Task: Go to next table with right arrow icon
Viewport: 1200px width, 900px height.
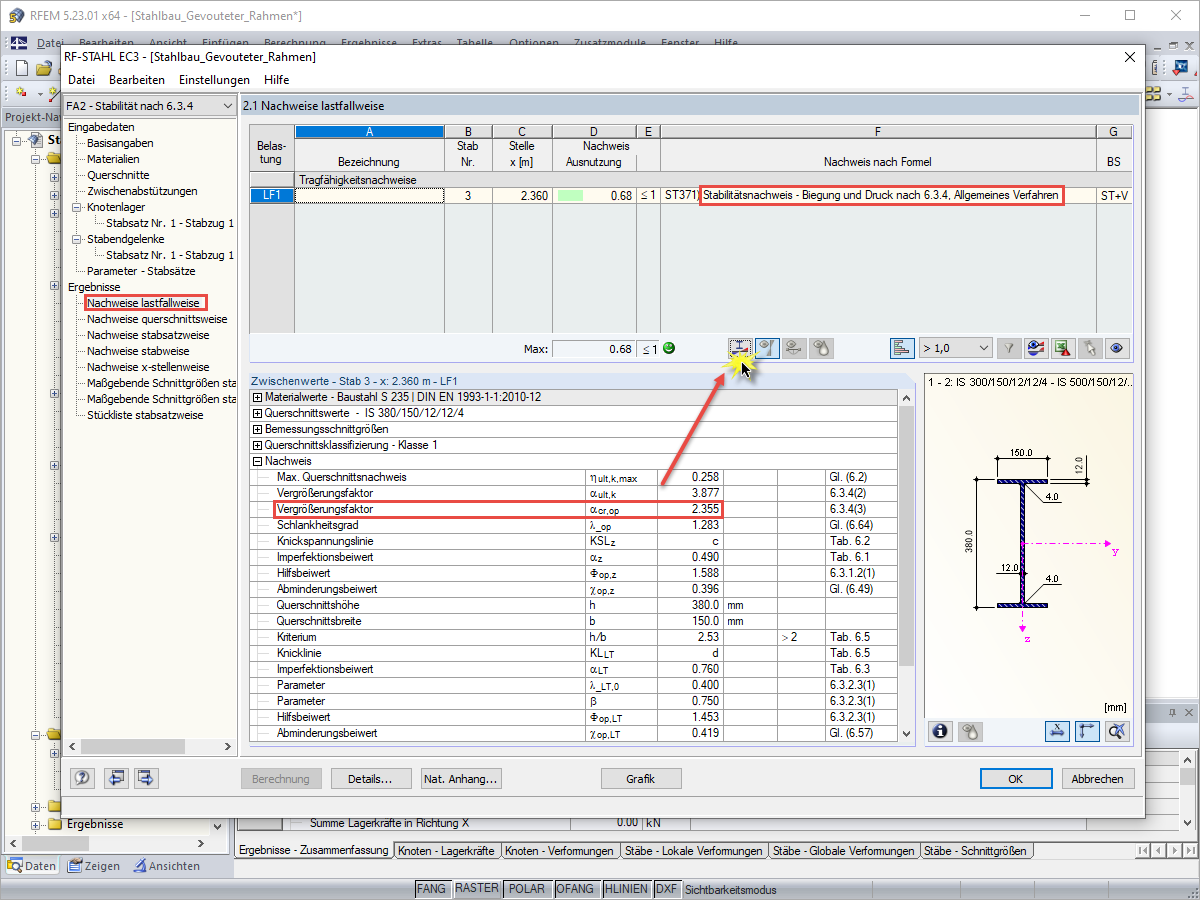Action: pyautogui.click(x=146, y=778)
